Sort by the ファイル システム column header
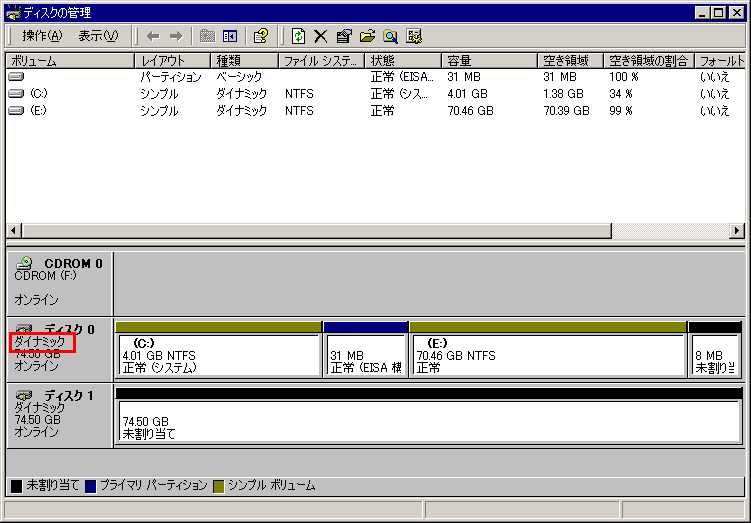 tap(321, 61)
